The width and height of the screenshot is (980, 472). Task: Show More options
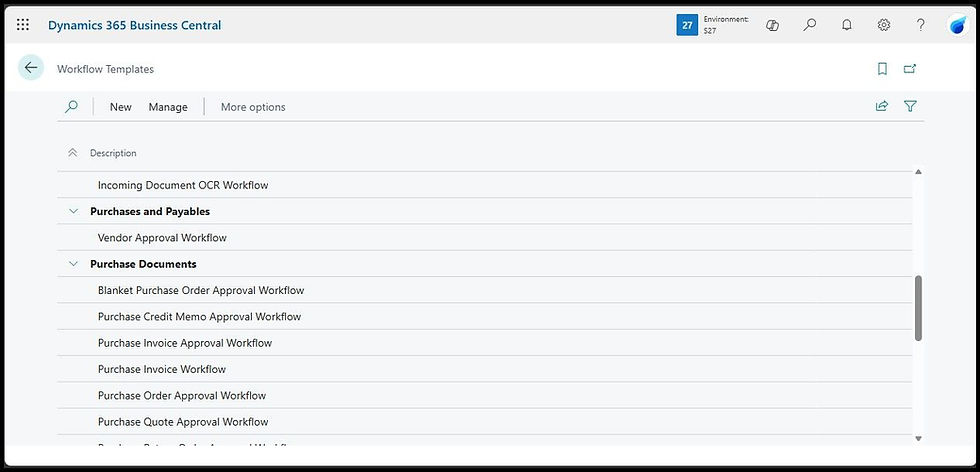coord(253,107)
